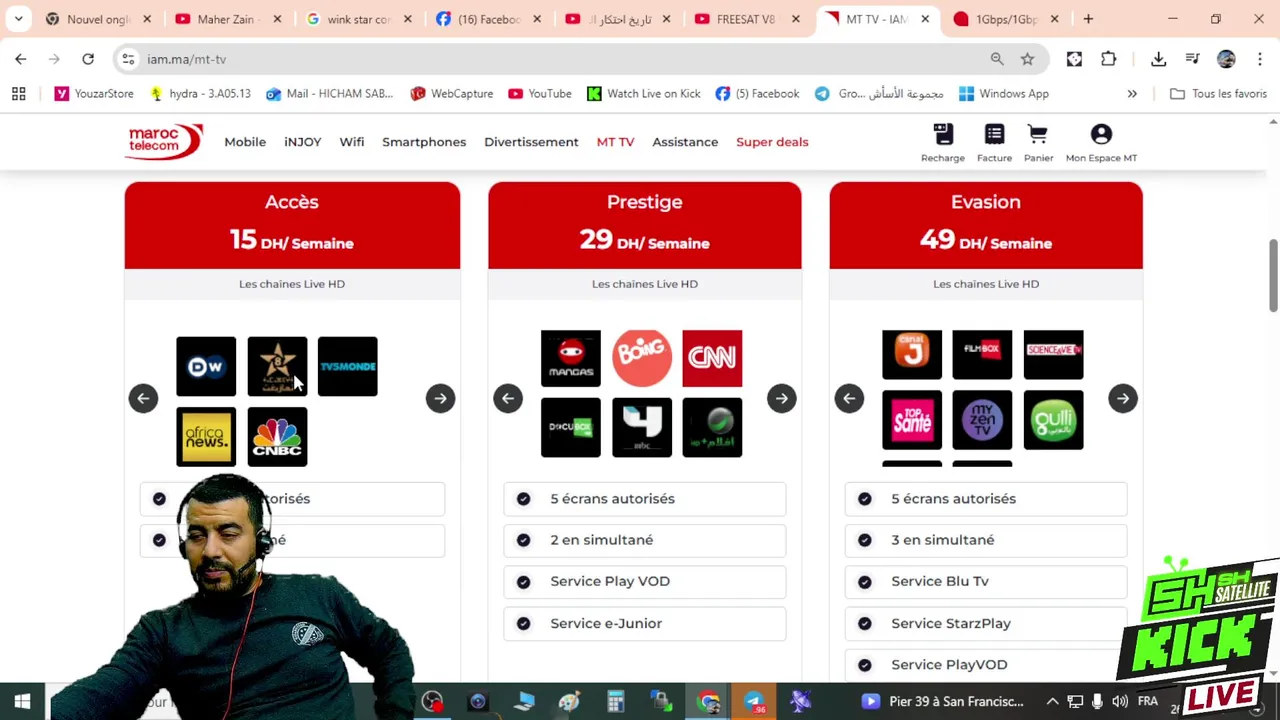Click the 3 en simultané checkmark
Viewport: 1280px width, 720px height.
[865, 540]
